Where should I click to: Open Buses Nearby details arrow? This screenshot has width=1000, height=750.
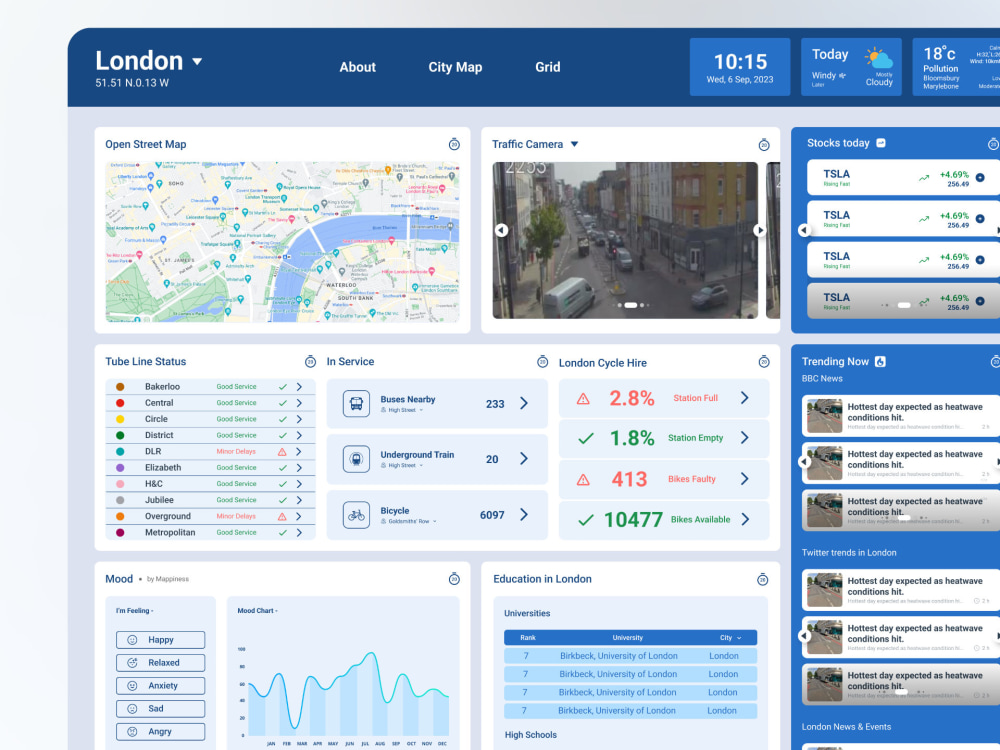coord(524,403)
